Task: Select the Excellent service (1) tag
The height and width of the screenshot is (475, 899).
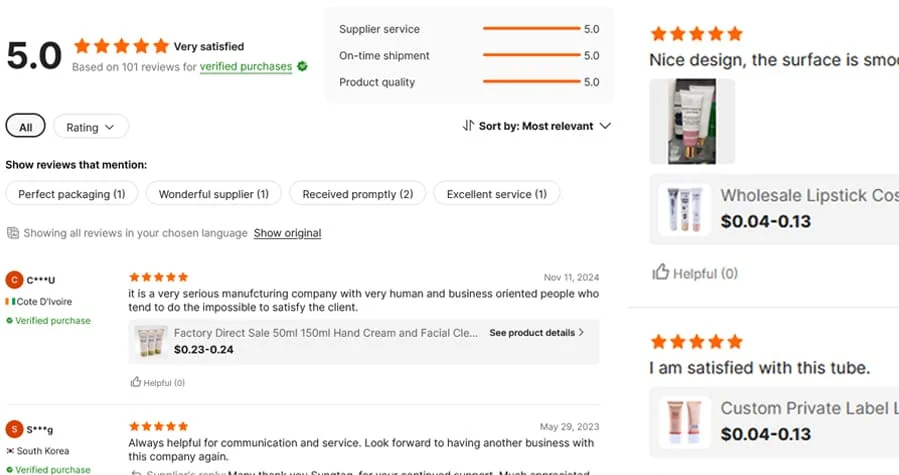Action: click(x=496, y=194)
